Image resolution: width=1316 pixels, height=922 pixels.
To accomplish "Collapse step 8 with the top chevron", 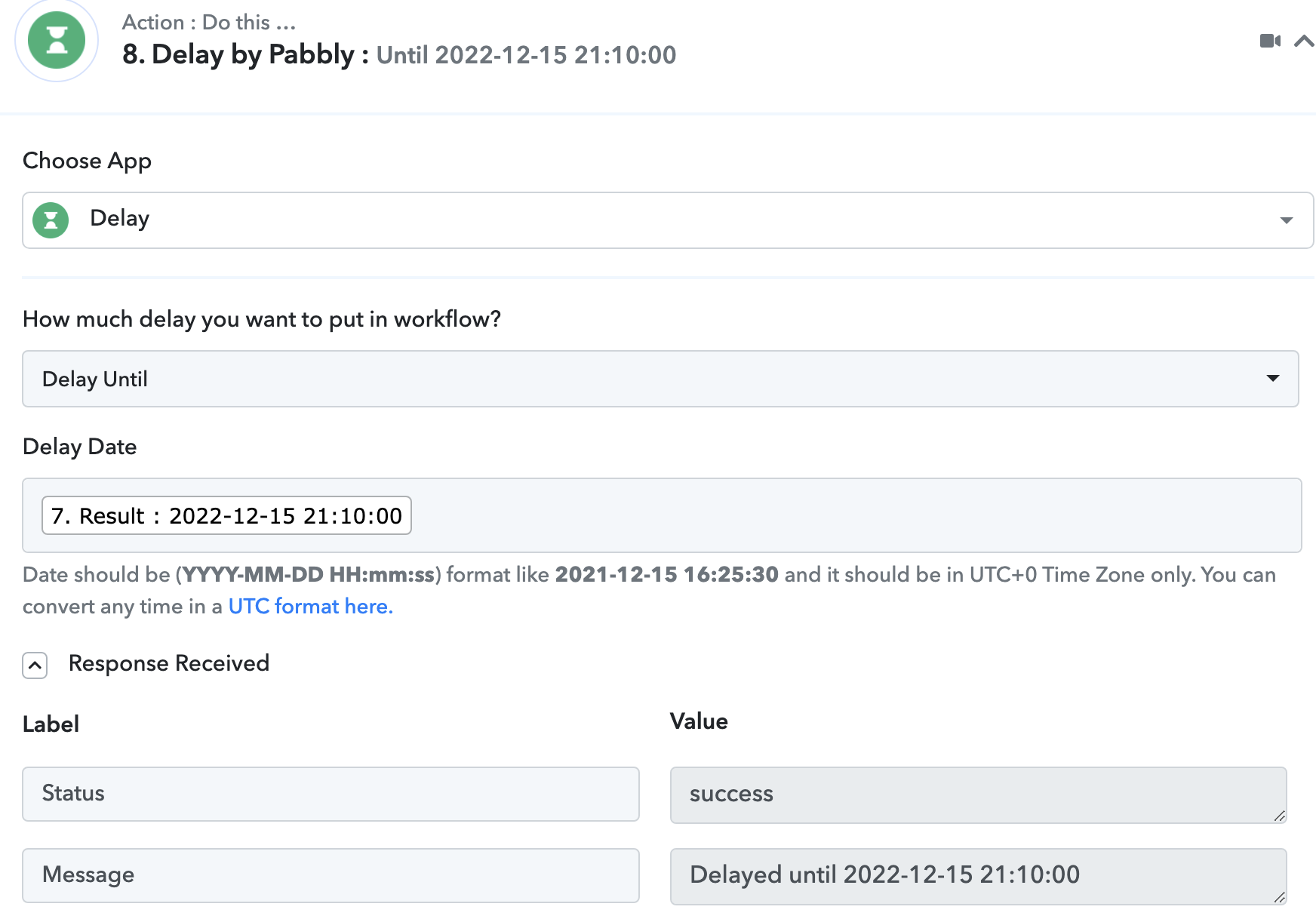I will coord(1304,41).
